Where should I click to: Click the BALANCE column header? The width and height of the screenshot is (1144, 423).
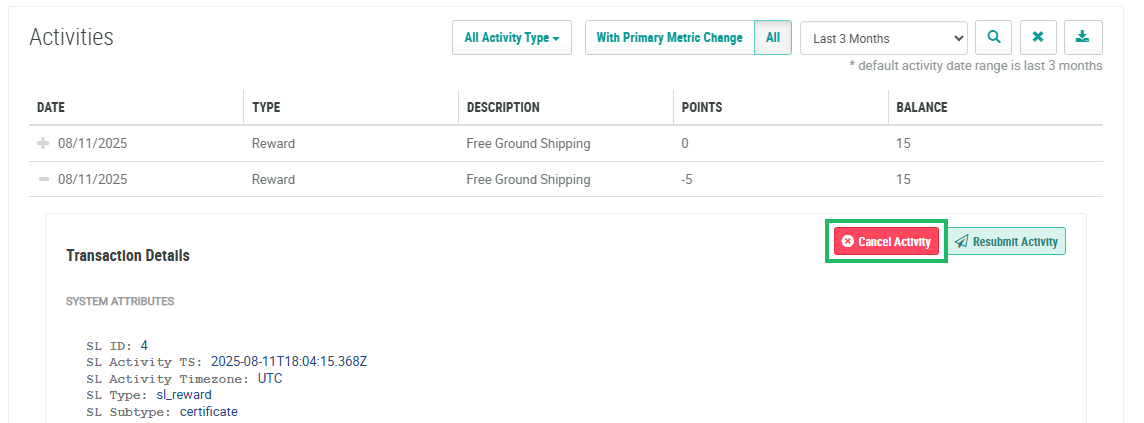coord(922,107)
